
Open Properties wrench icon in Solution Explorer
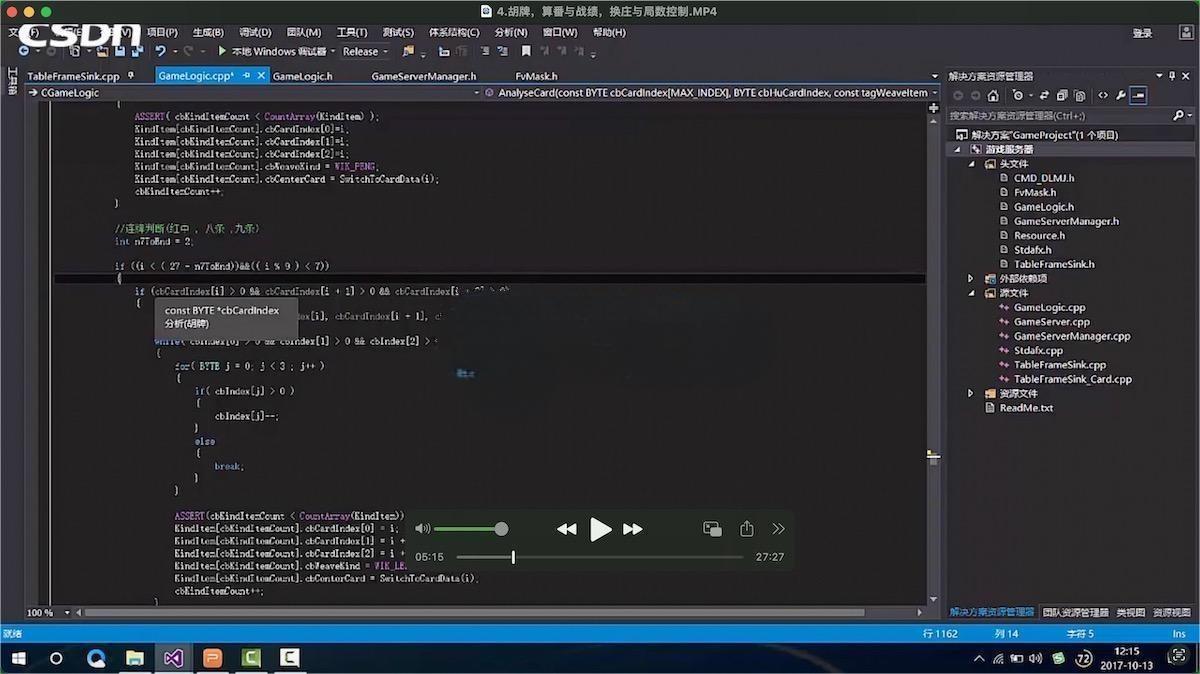tap(1121, 96)
